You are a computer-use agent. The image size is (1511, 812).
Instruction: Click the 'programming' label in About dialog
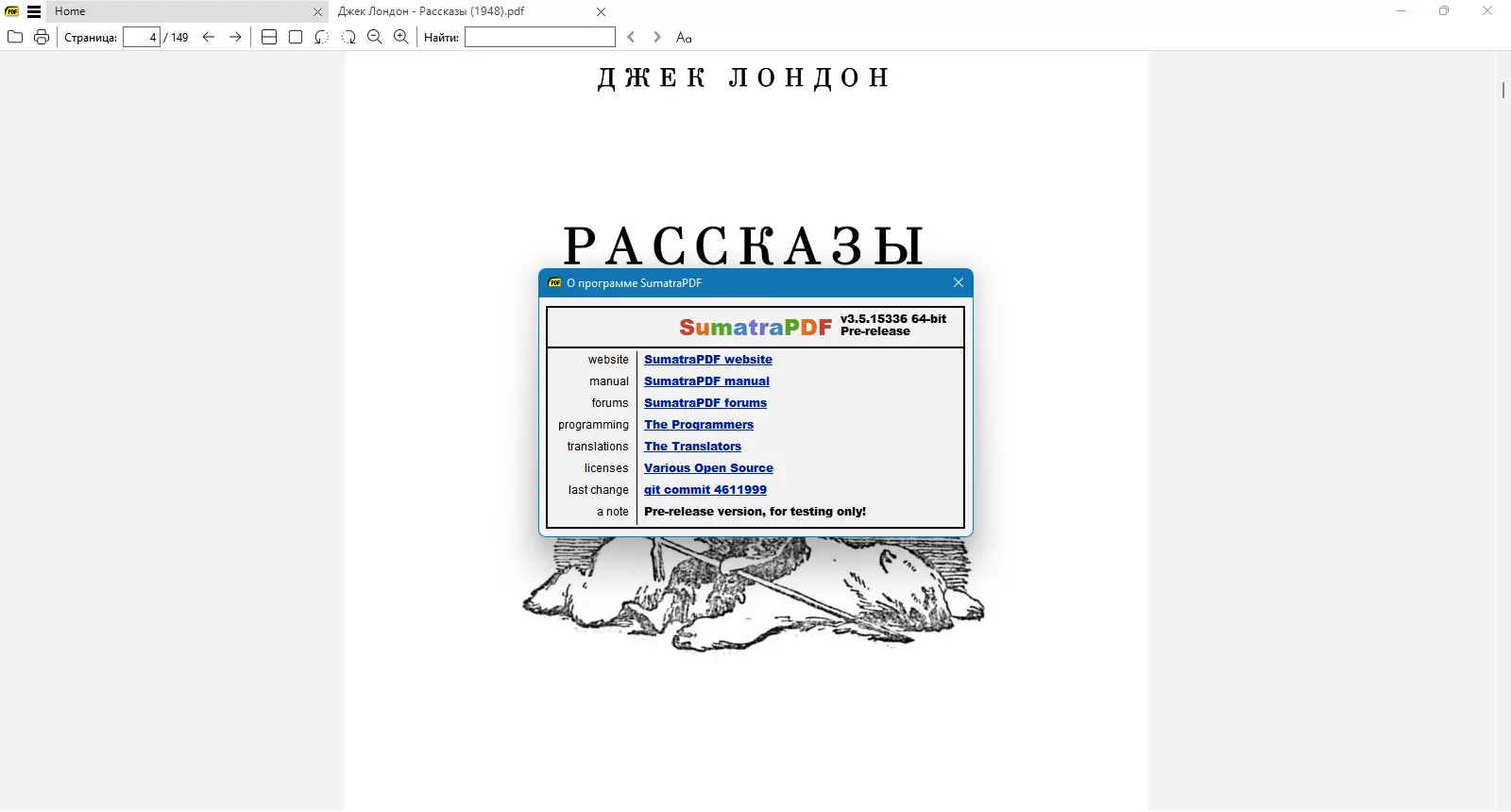593,425
